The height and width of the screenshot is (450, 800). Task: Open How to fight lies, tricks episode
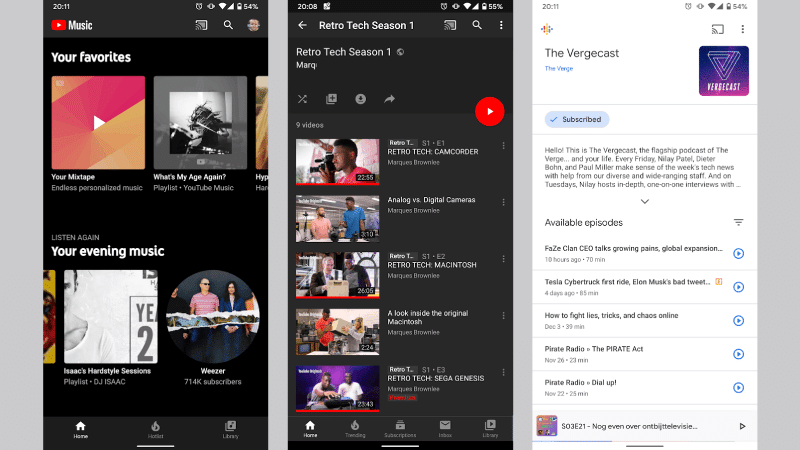coord(611,315)
